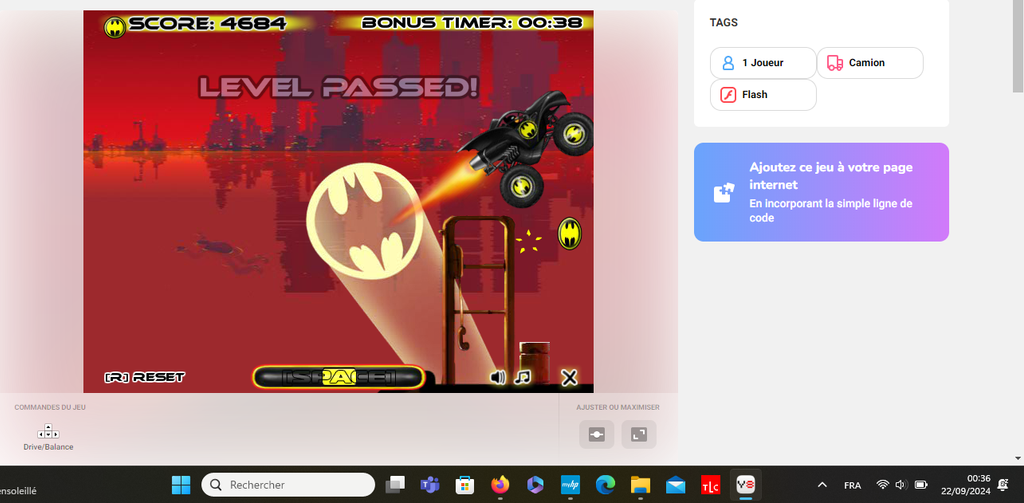Toggle the game music note icon
The width and height of the screenshot is (1024, 503).
point(522,377)
